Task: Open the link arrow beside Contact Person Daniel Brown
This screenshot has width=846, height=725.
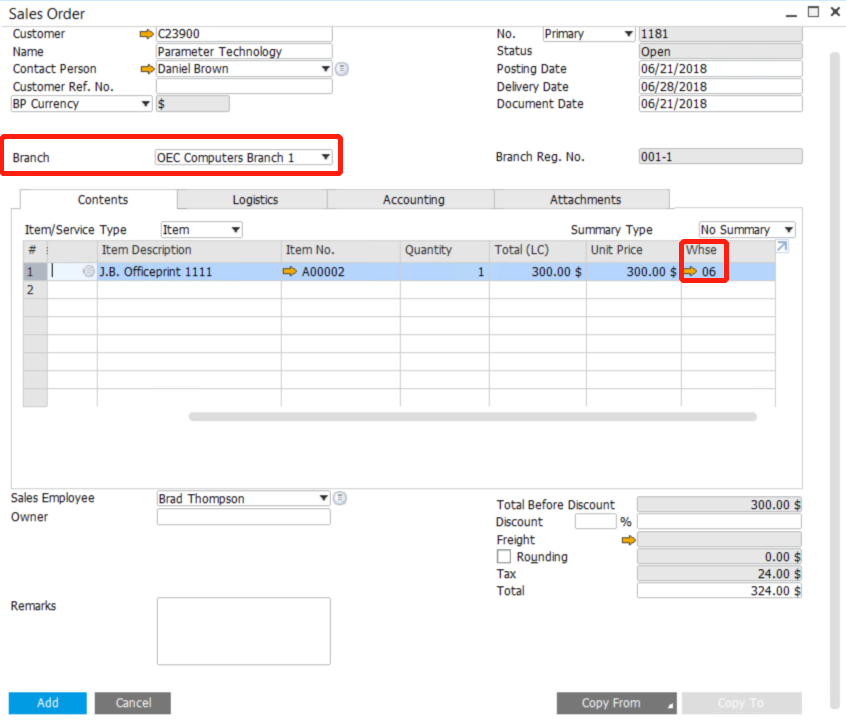Action: point(146,68)
